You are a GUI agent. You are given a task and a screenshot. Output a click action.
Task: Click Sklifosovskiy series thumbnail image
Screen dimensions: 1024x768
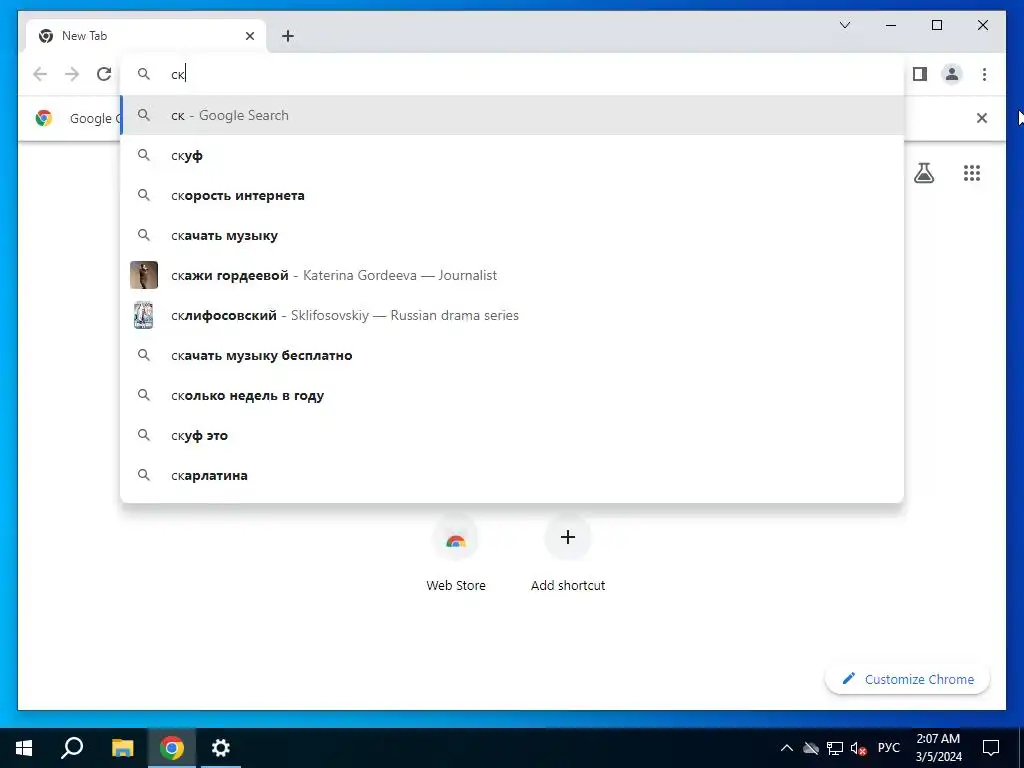pyautogui.click(x=144, y=315)
